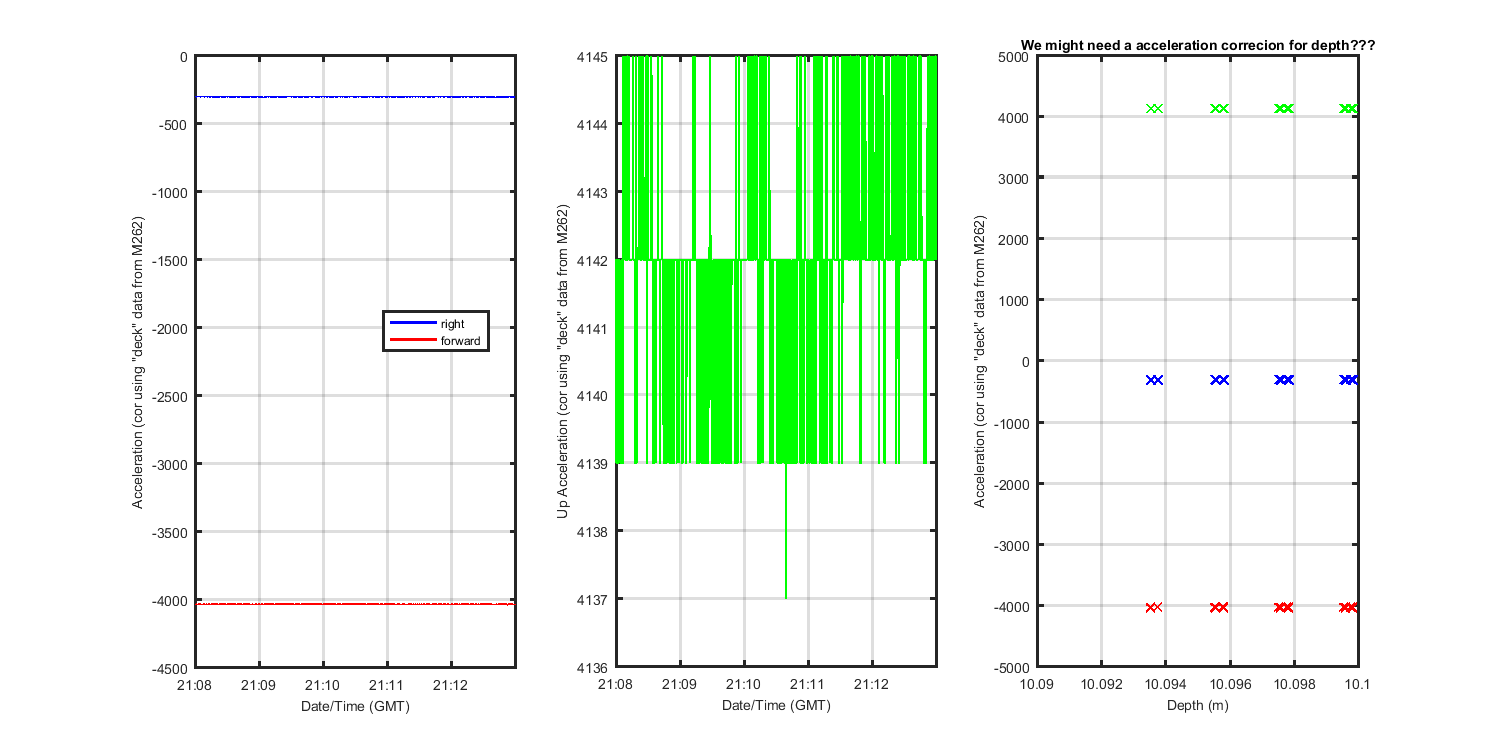Screen dimensions: 1500x750
Task: Click the blue x markers near depth 10.098
Action: click(1284, 380)
